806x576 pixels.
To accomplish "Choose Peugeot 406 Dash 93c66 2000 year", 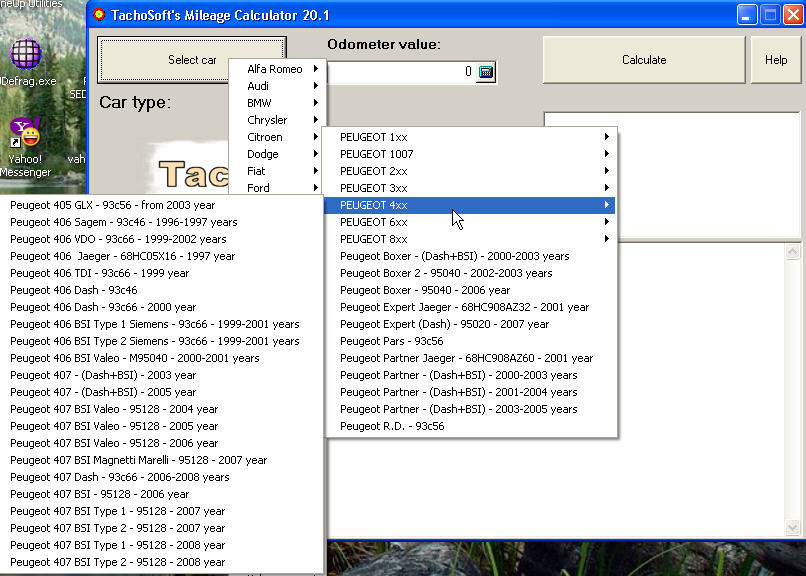I will pos(161,306).
